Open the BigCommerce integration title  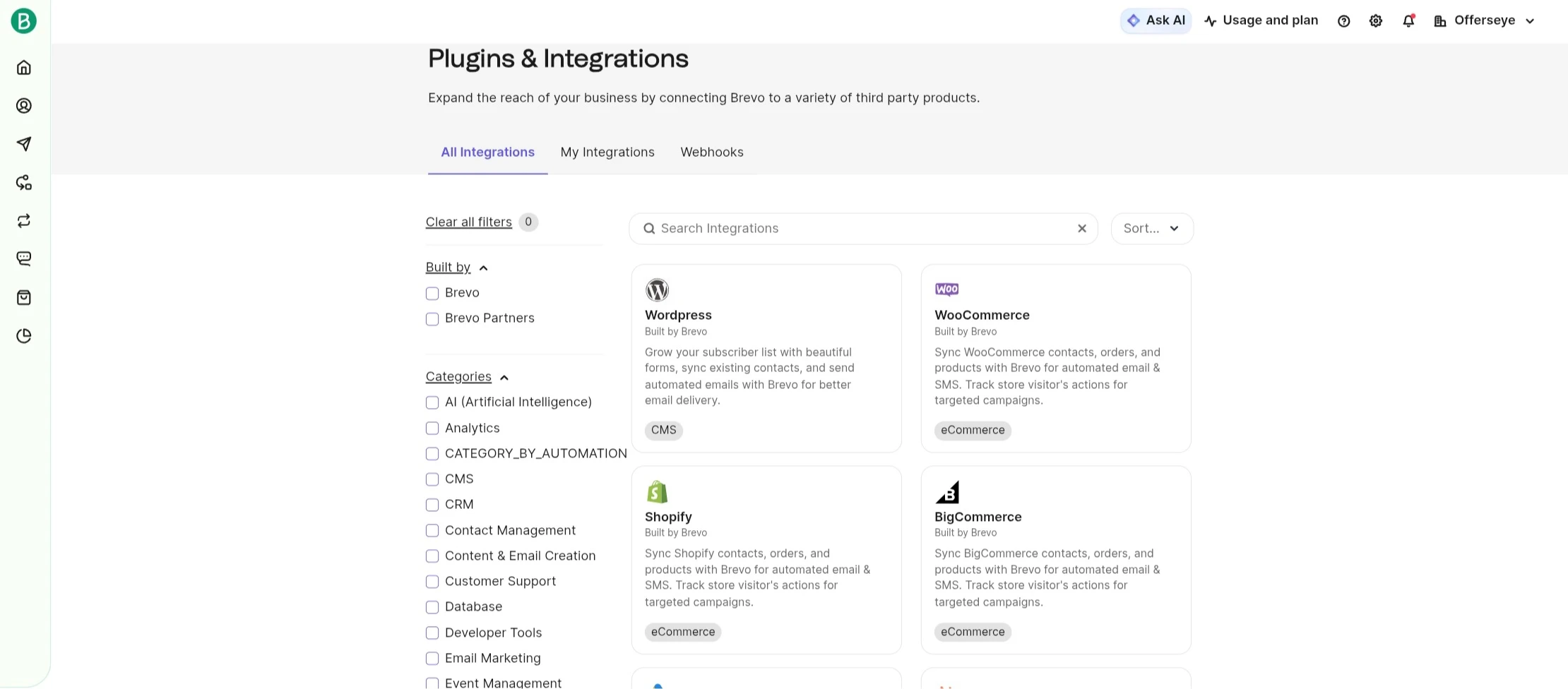pos(978,517)
